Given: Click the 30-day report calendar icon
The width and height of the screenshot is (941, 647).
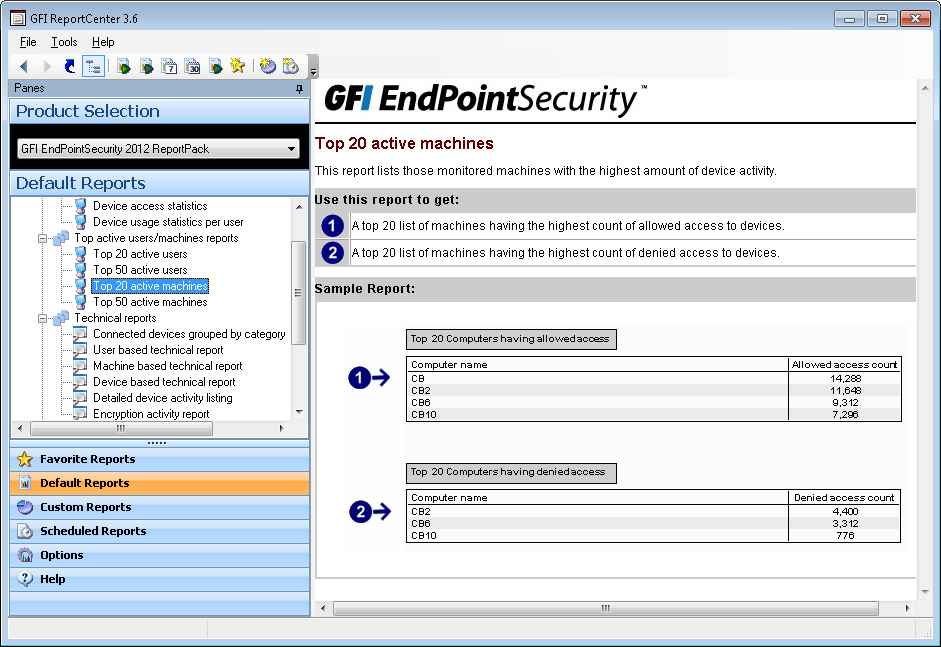Looking at the screenshot, I should 192,66.
